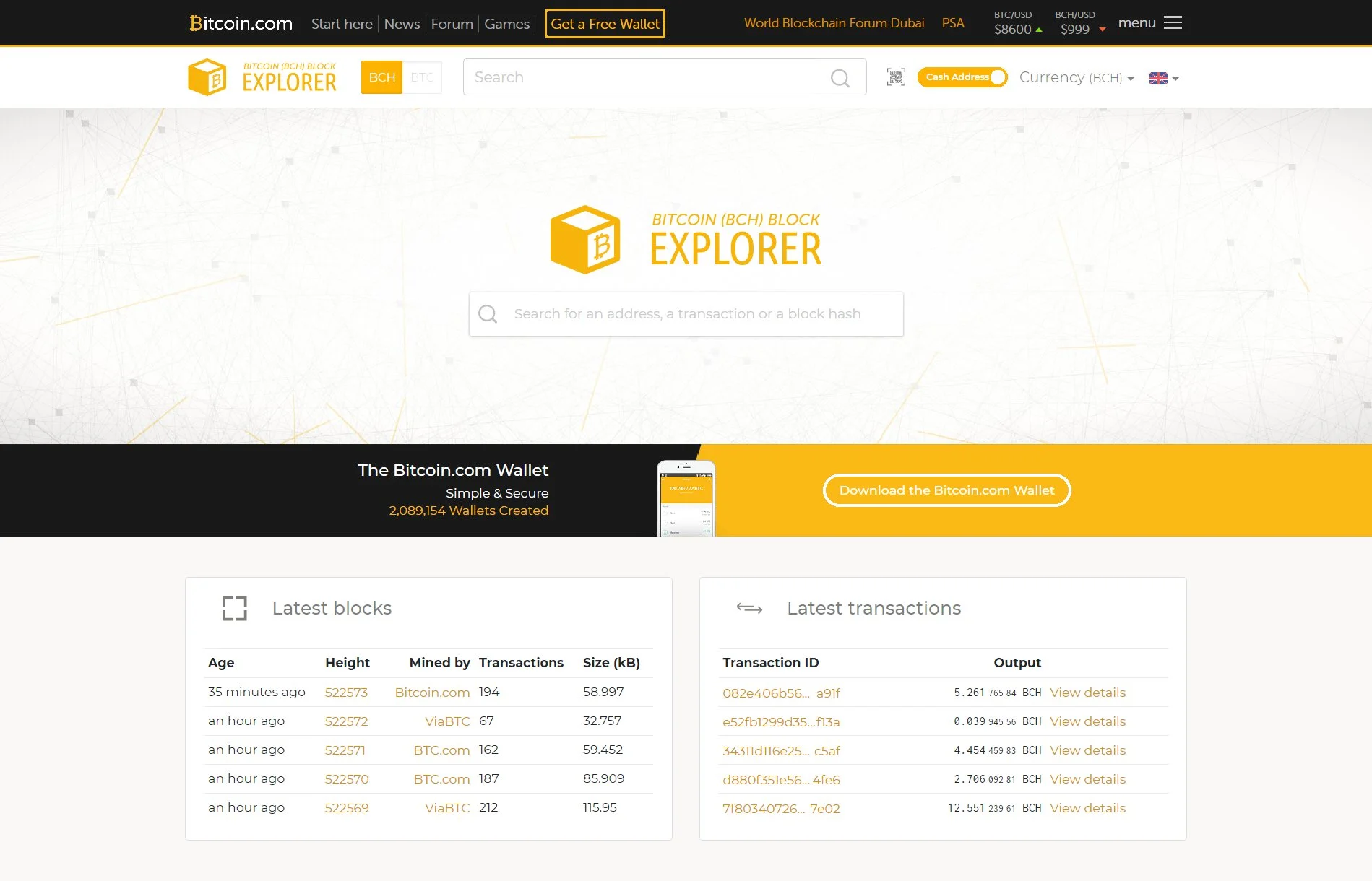This screenshot has width=1372, height=881.
Task: Open the Games menu item
Action: click(506, 24)
